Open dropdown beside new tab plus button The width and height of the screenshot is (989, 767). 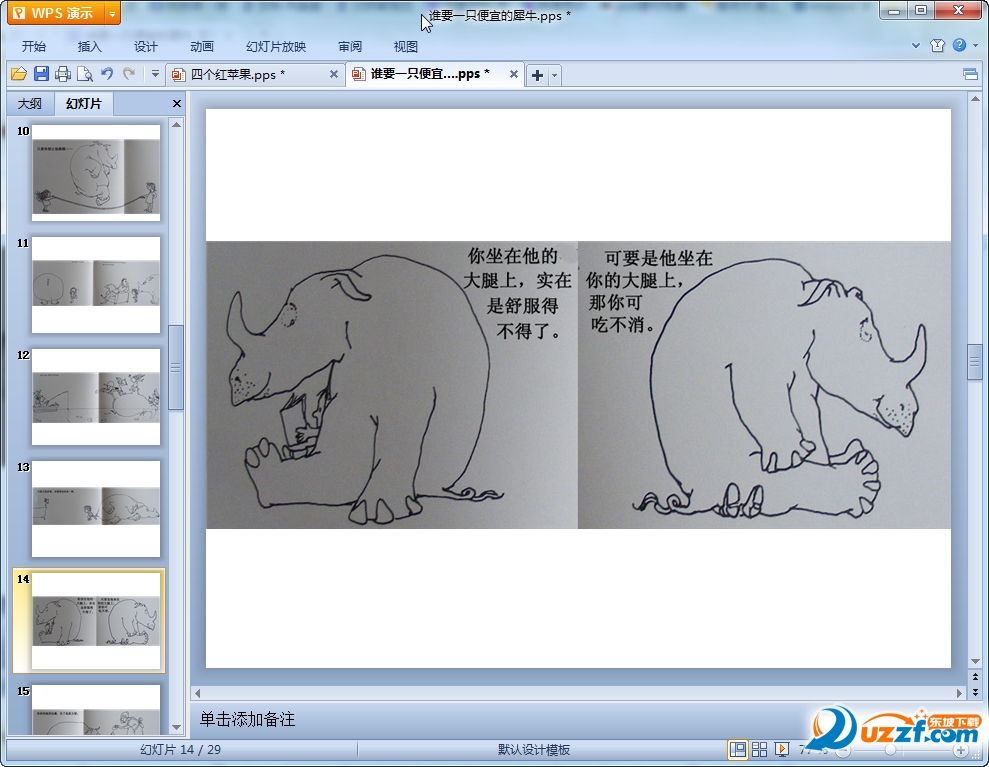coord(554,75)
